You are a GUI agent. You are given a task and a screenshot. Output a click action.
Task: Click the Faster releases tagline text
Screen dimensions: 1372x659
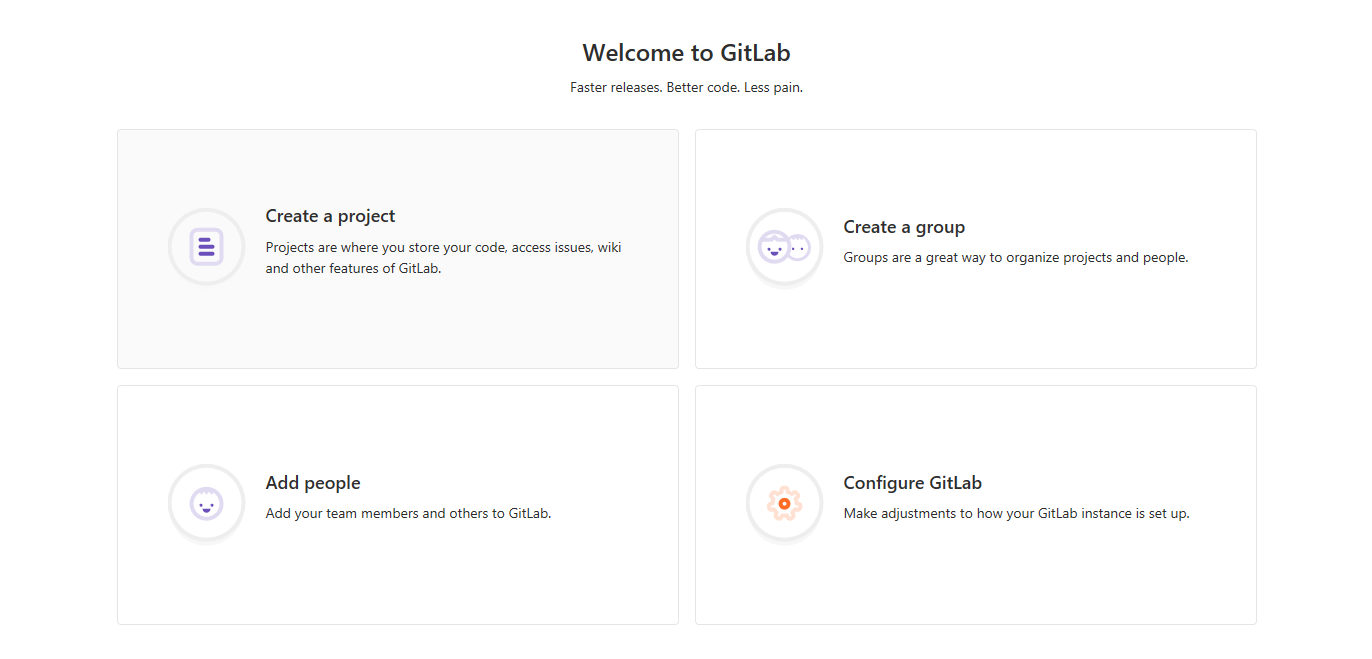tap(686, 87)
